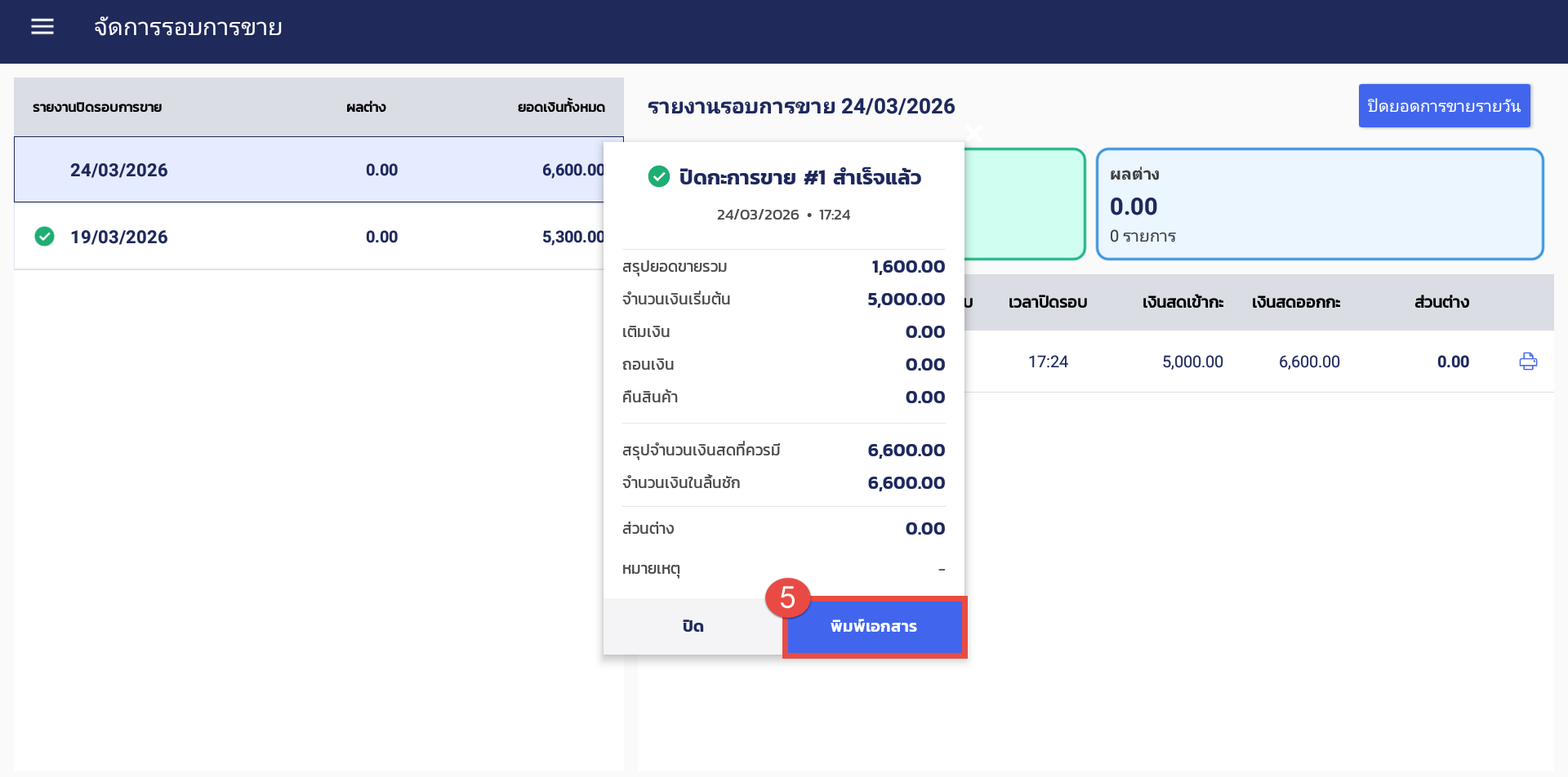Click the ยอดเงินทั้งหมด column header
Image resolution: width=1568 pixels, height=777 pixels.
(561, 107)
